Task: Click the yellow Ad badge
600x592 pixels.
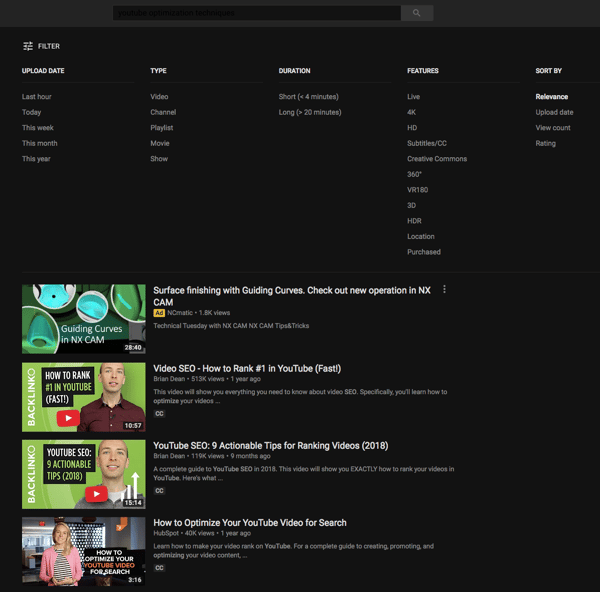Action: pyautogui.click(x=159, y=313)
